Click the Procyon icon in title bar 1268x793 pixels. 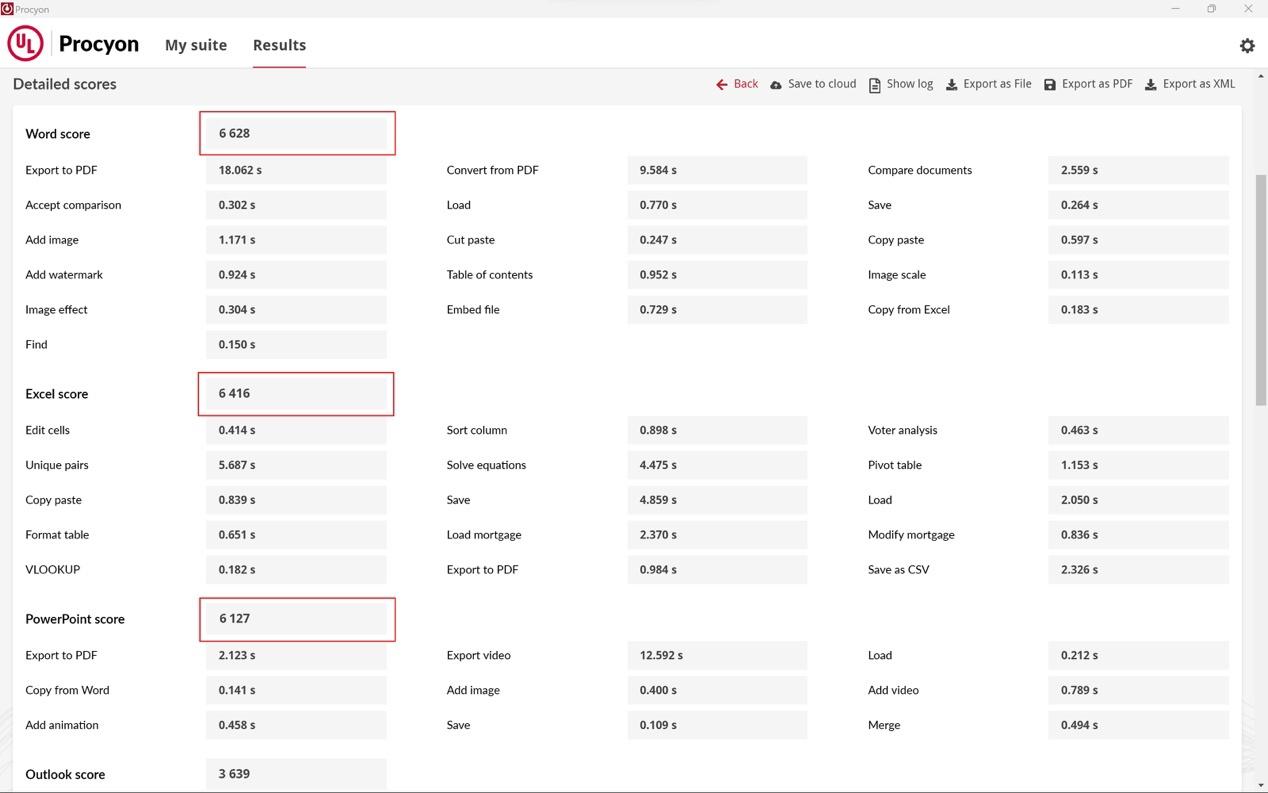click(x=7, y=8)
